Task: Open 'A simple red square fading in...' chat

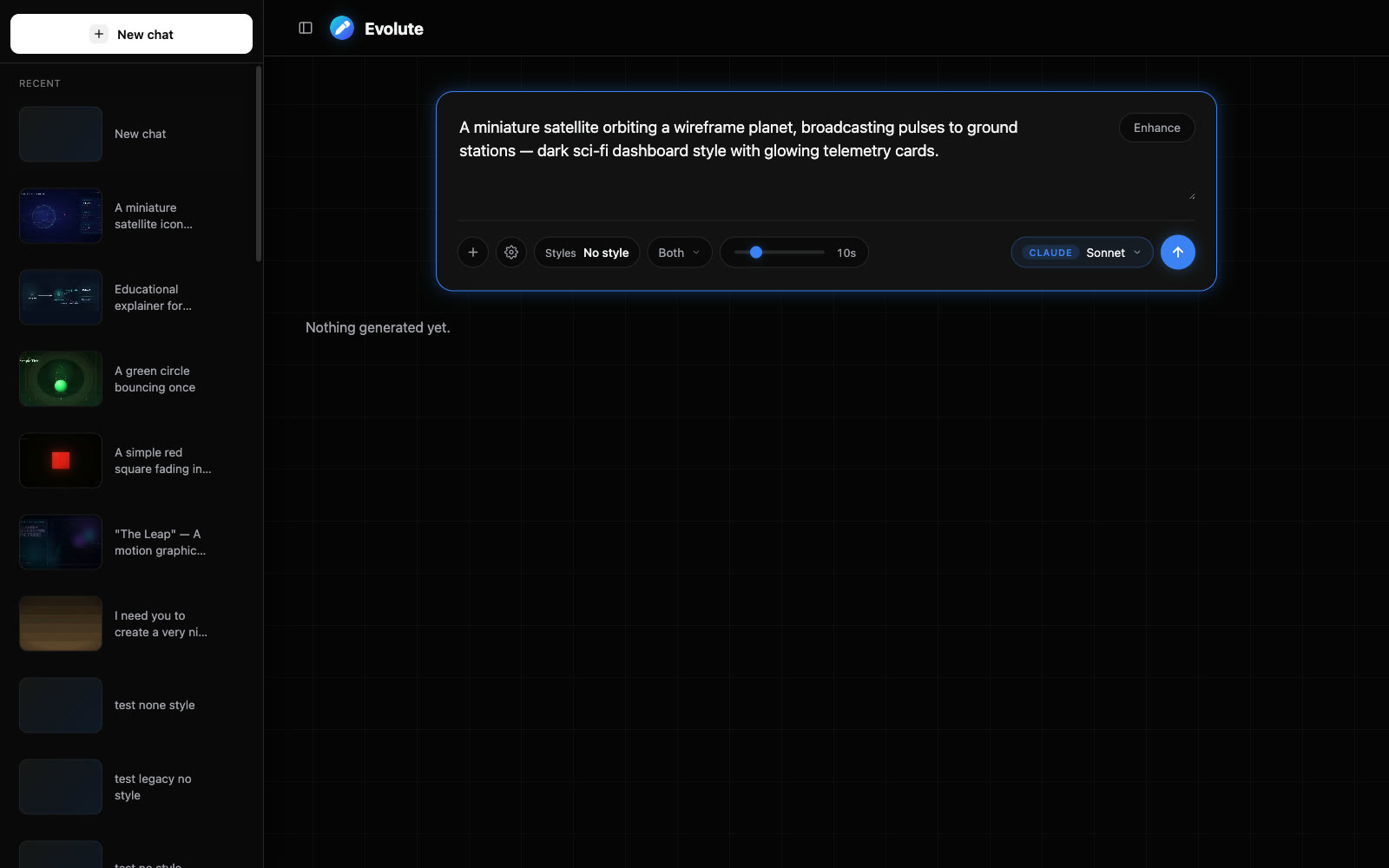Action: (131, 460)
